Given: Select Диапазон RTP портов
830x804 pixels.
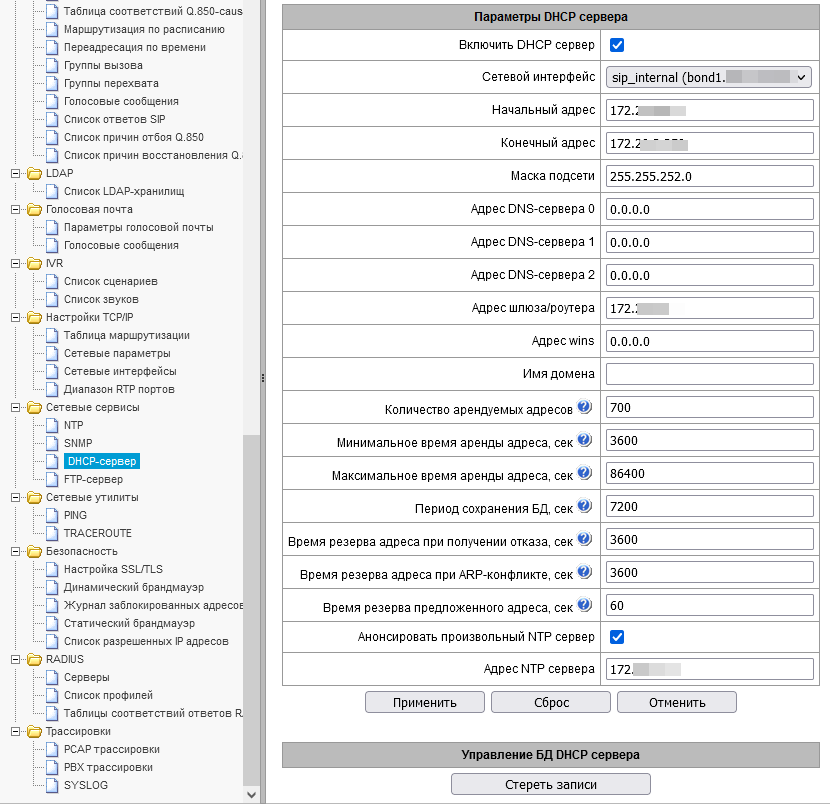Looking at the screenshot, I should click(119, 389).
